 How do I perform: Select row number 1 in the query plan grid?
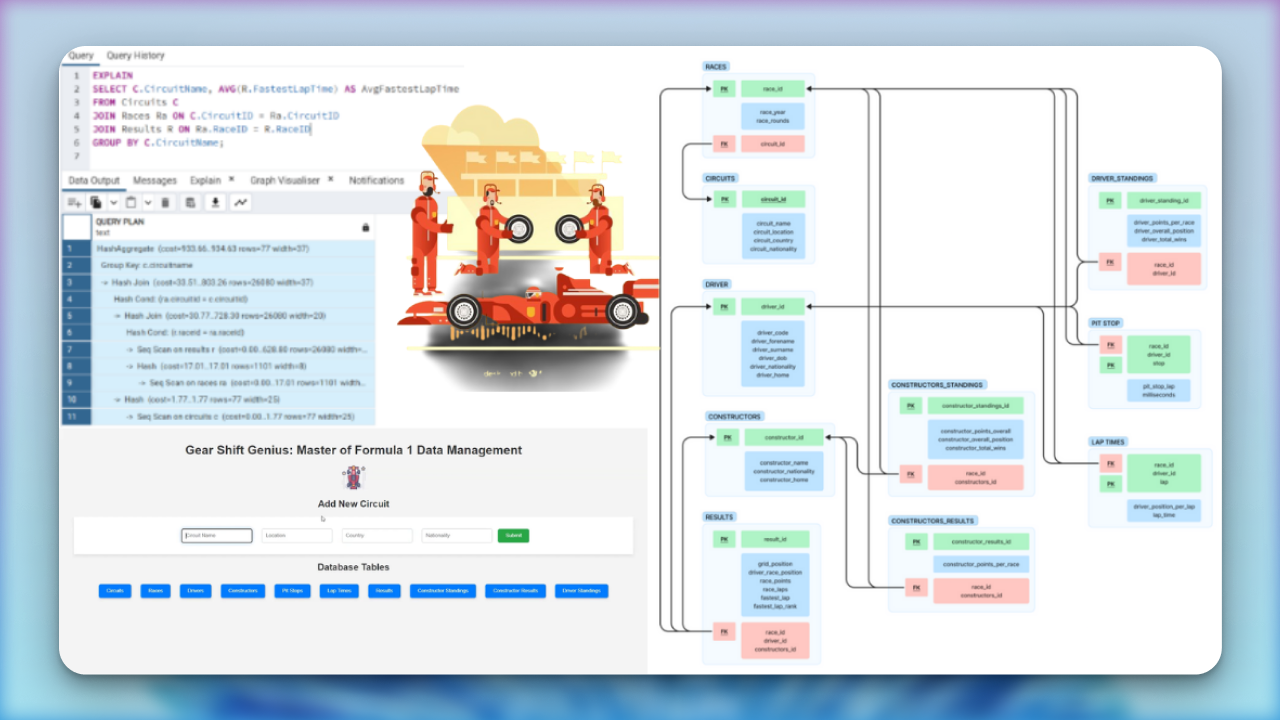tap(77, 249)
